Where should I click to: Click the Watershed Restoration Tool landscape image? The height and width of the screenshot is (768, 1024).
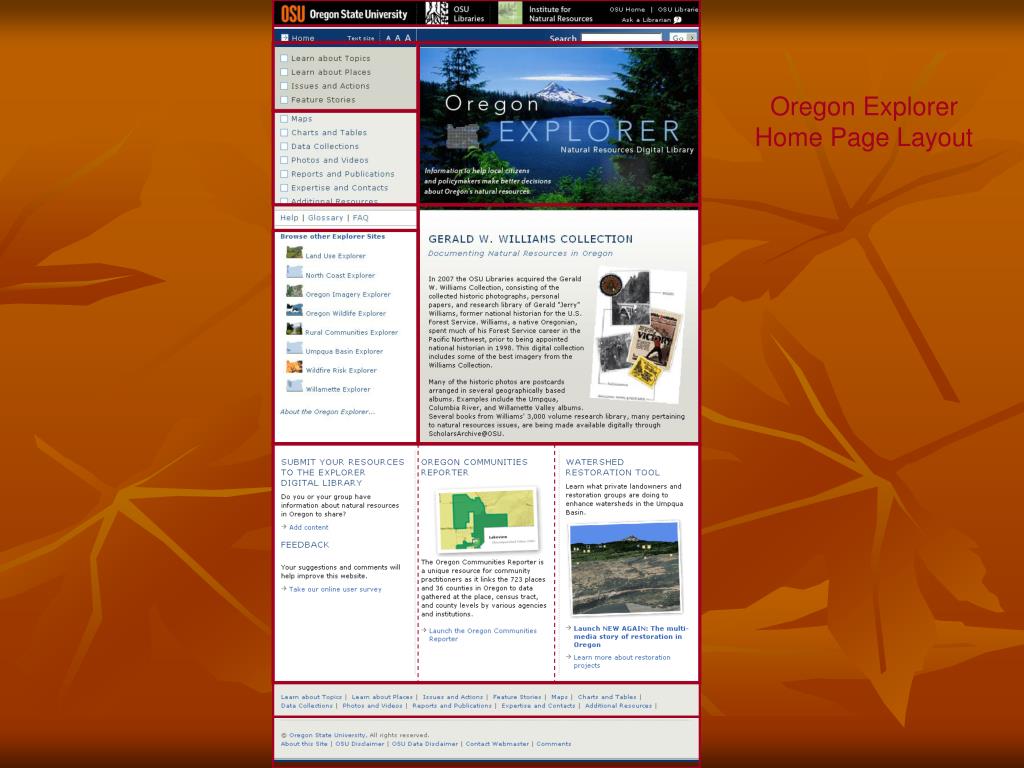click(x=625, y=568)
